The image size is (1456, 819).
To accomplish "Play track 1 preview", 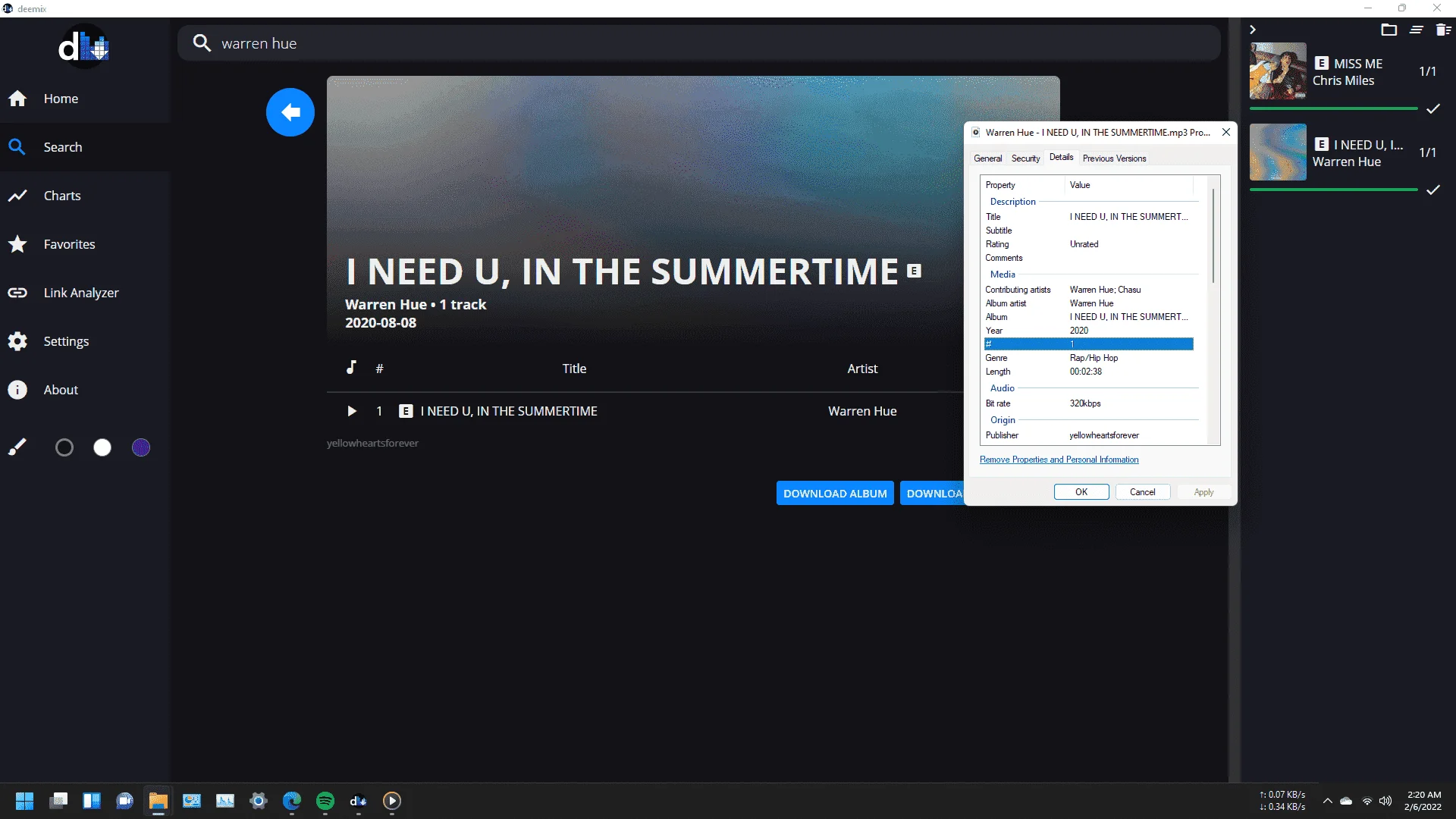I will [351, 411].
